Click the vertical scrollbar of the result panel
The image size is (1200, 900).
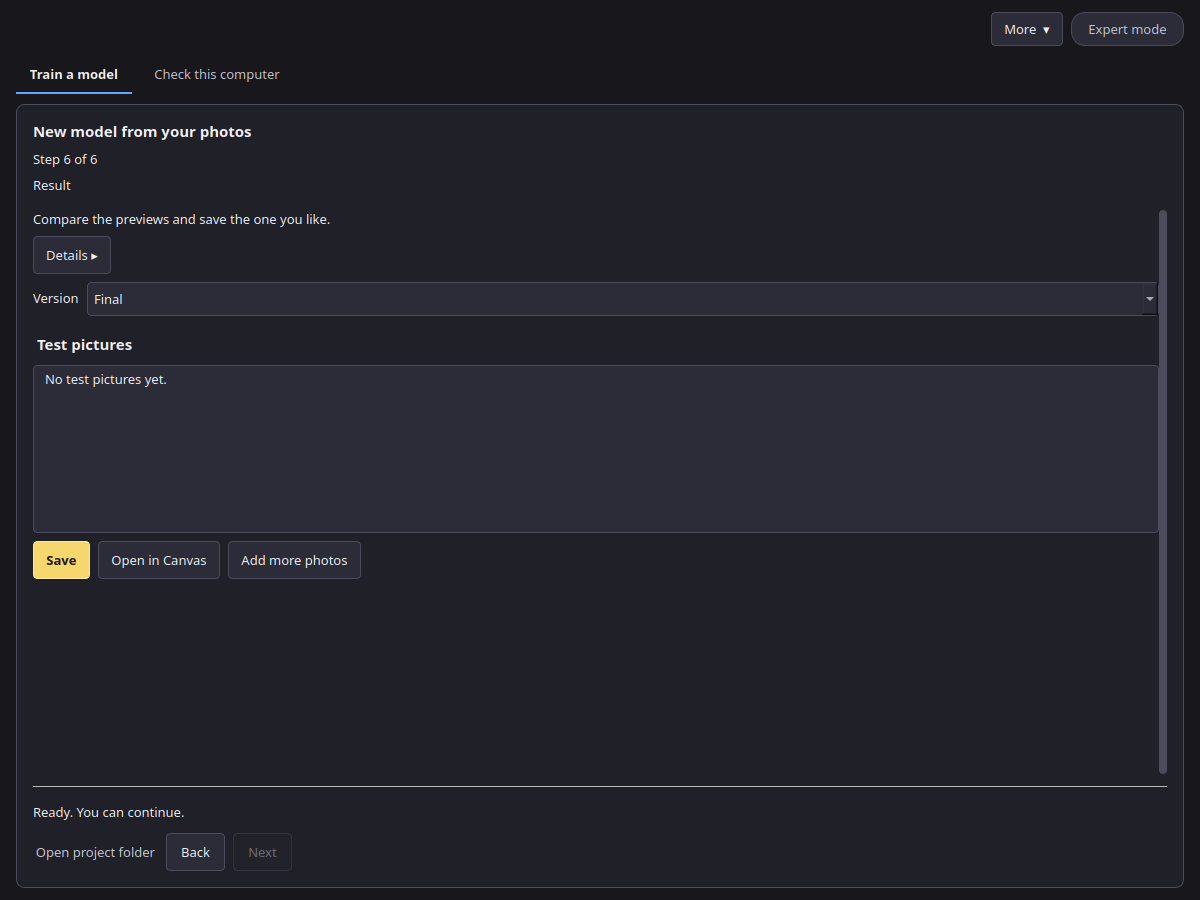[x=1163, y=491]
